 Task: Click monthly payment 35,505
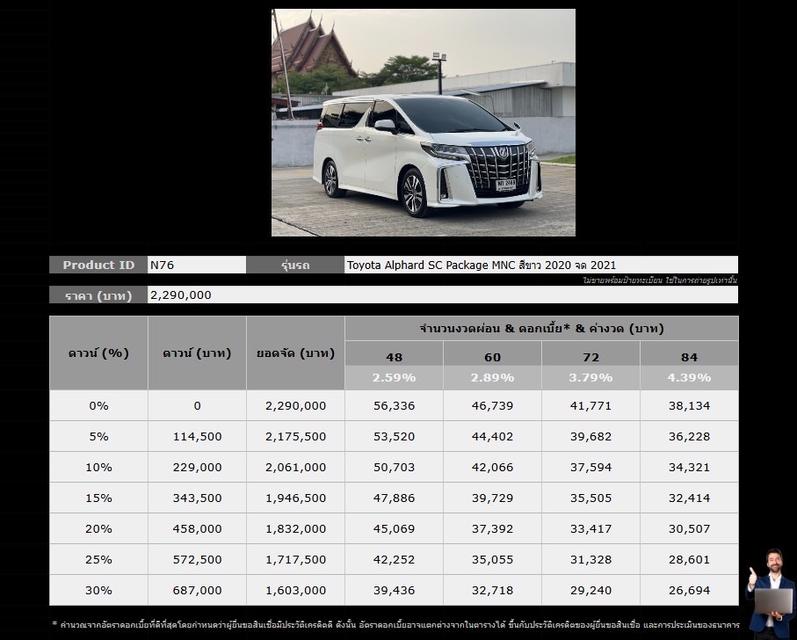pyautogui.click(x=591, y=498)
